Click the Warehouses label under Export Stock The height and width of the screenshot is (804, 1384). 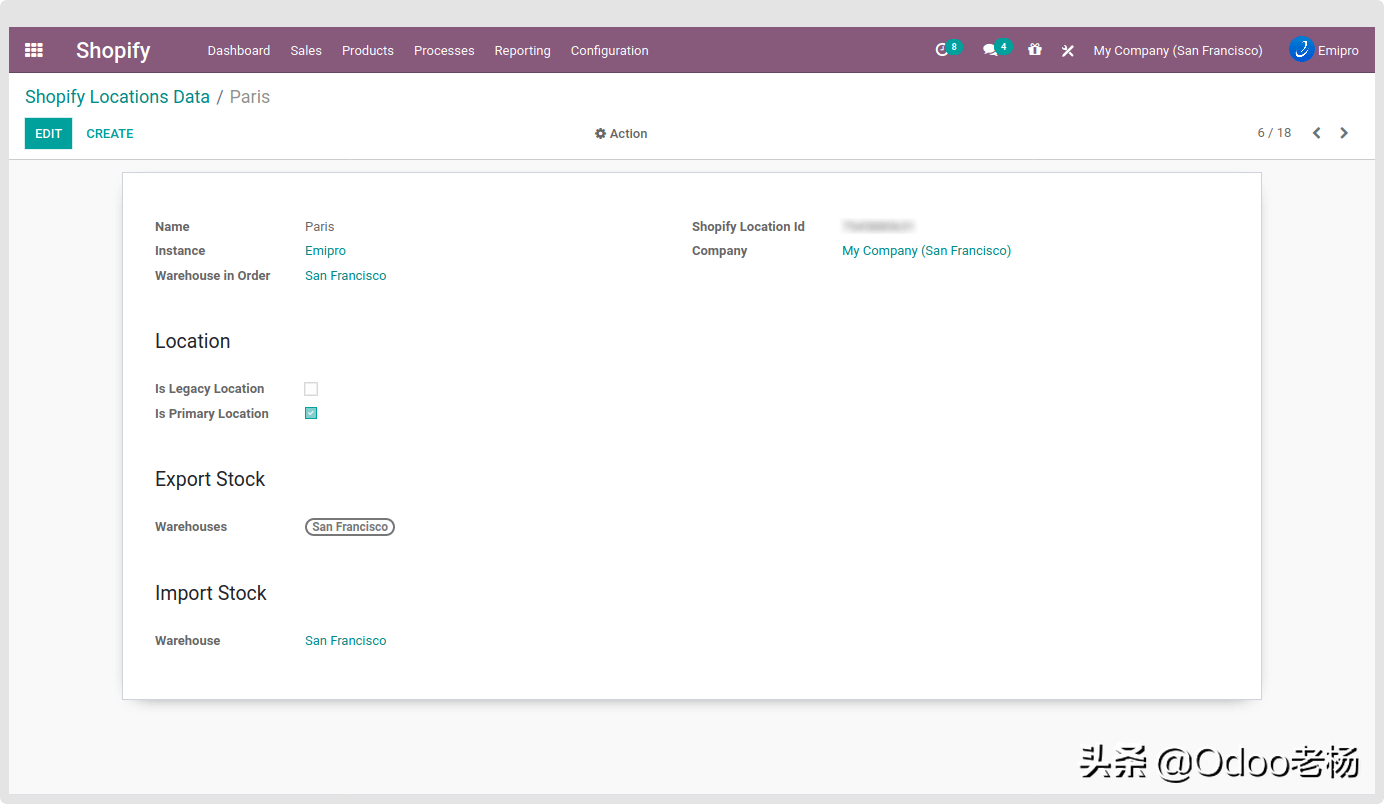(191, 527)
